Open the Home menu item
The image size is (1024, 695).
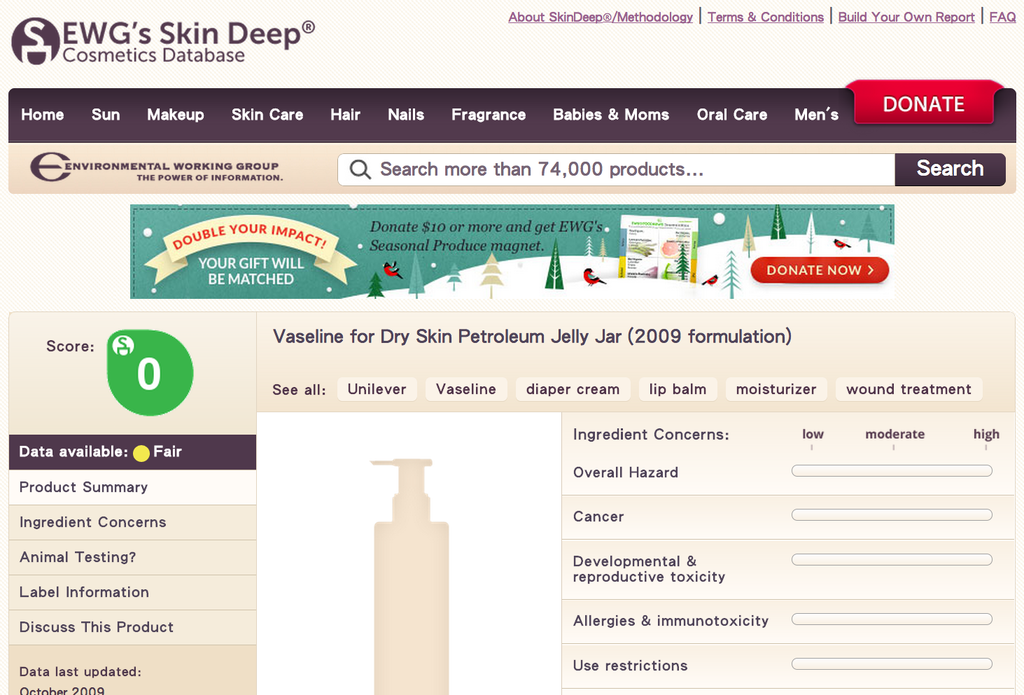click(x=42, y=115)
